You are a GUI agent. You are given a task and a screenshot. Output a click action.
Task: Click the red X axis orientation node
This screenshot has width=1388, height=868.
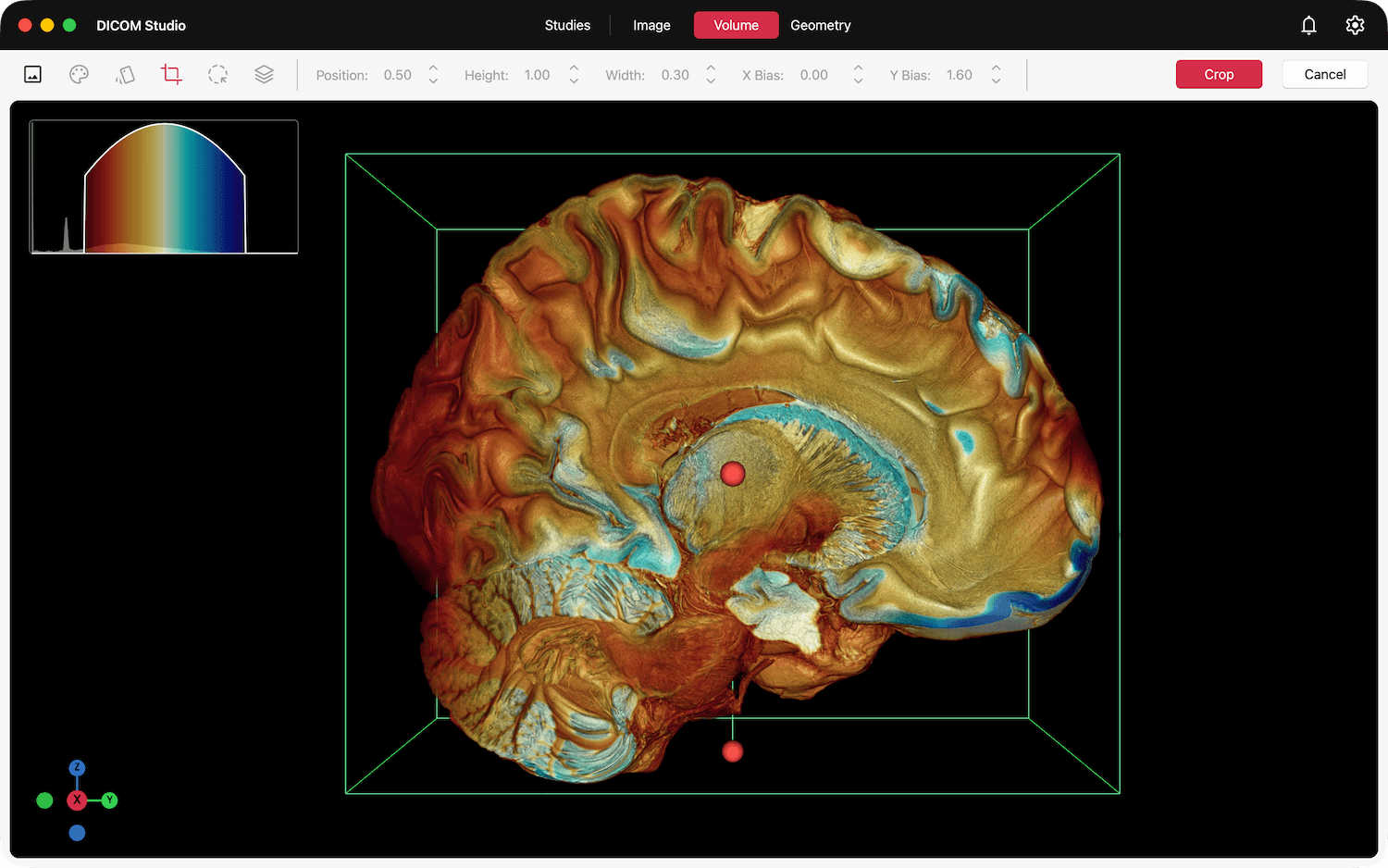tap(77, 800)
